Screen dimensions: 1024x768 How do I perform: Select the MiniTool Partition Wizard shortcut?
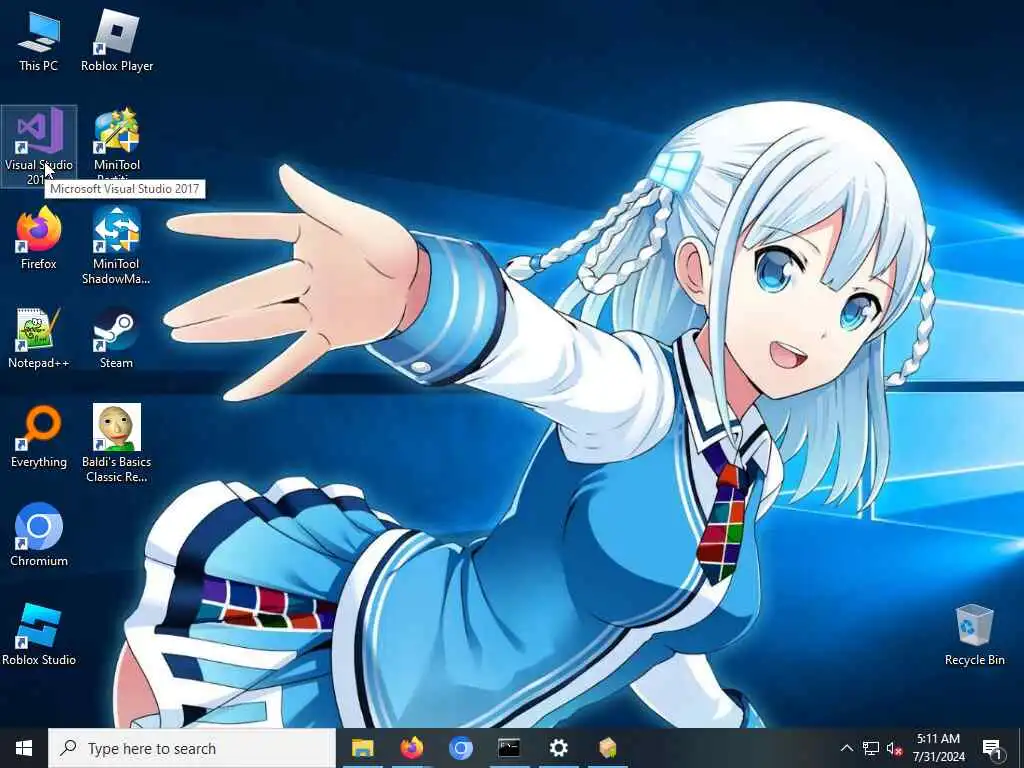(117, 145)
